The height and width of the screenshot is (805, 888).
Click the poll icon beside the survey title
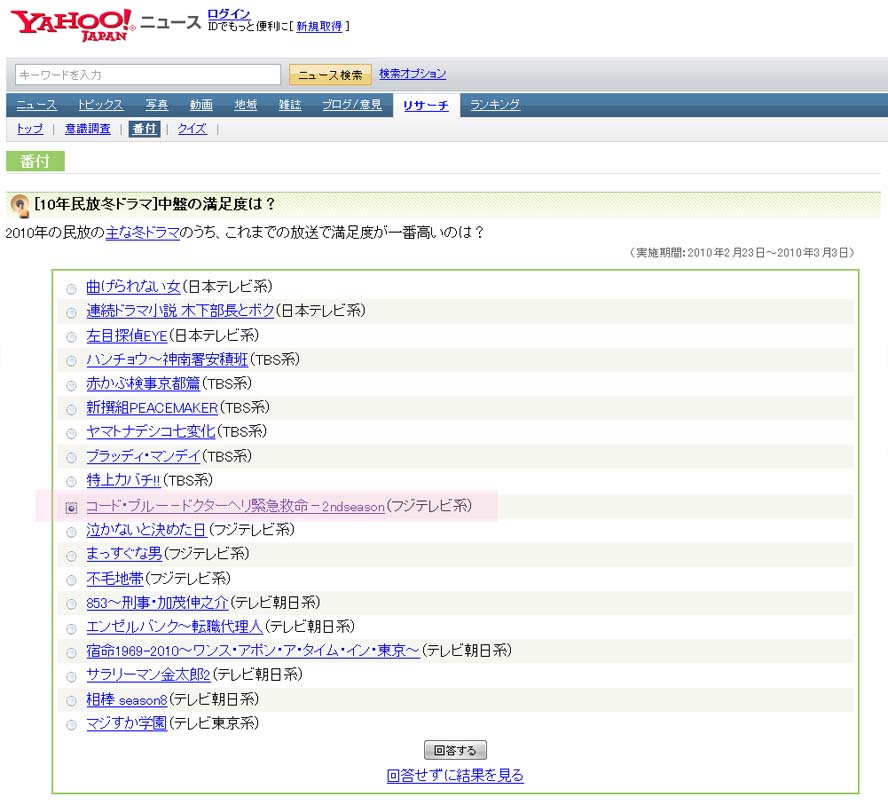pyautogui.click(x=20, y=205)
